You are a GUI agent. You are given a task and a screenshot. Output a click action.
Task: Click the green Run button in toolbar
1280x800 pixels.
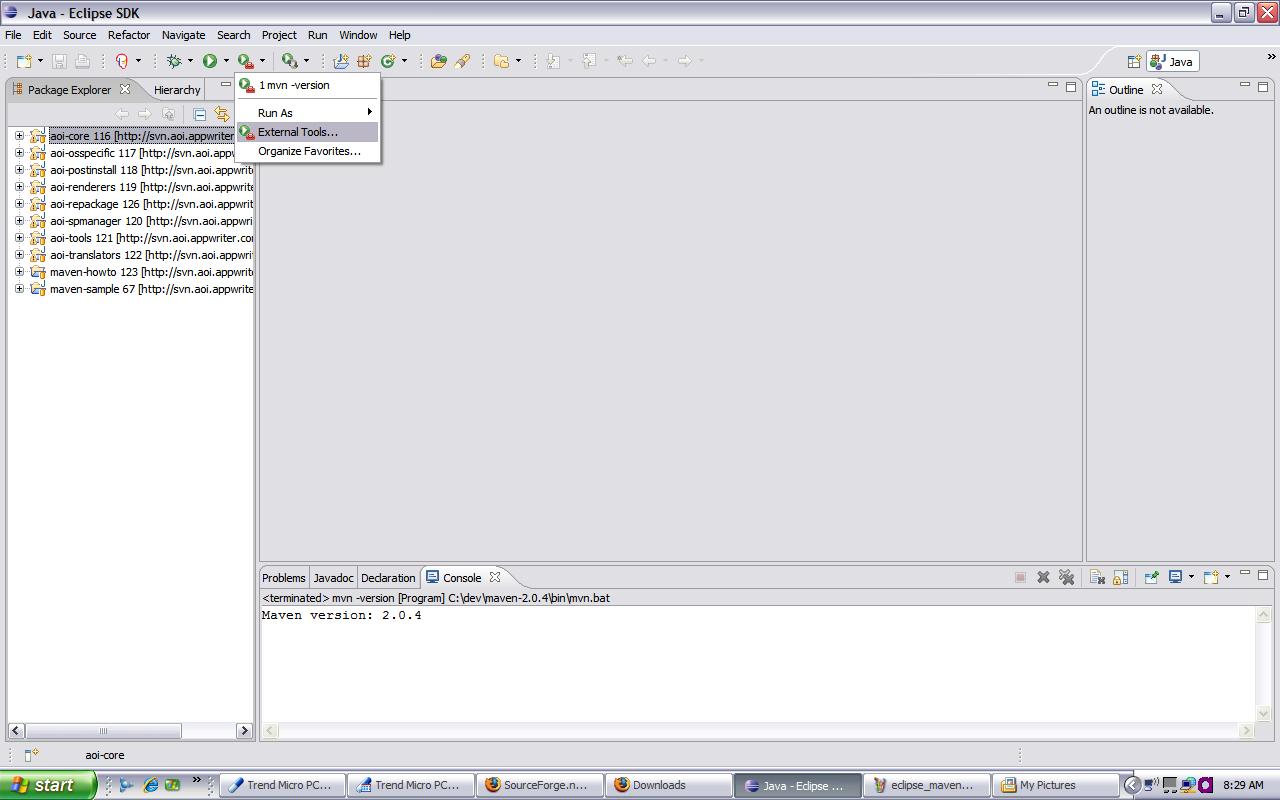[210, 61]
